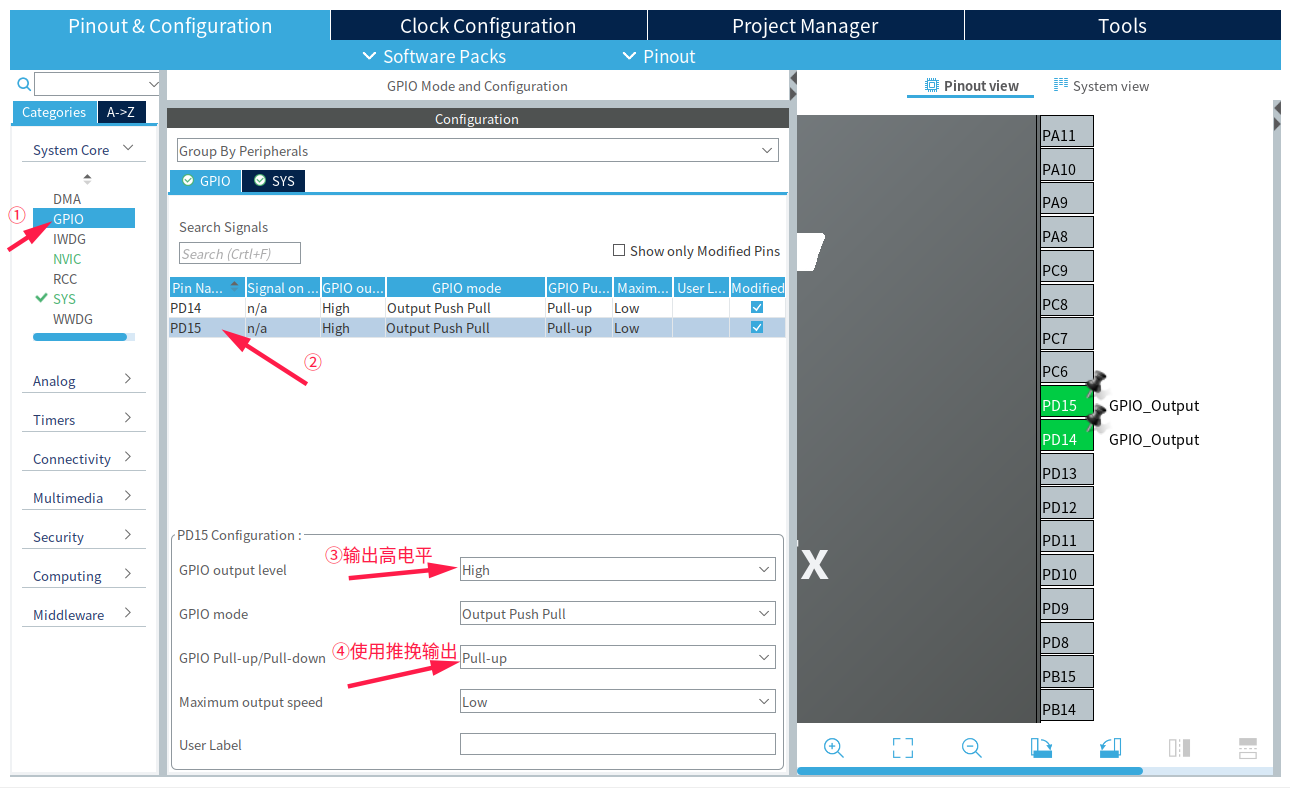Click the green PD14 pin on chip

coord(1066,439)
